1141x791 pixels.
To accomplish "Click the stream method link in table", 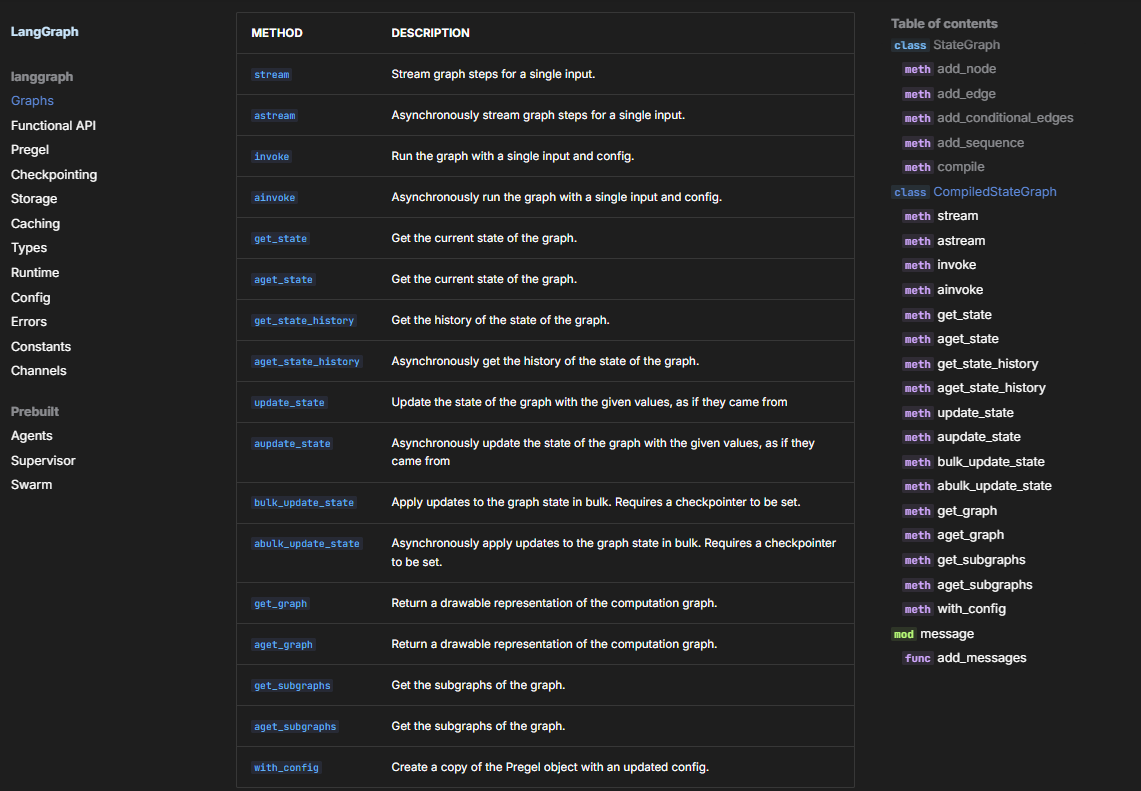I will [x=271, y=74].
